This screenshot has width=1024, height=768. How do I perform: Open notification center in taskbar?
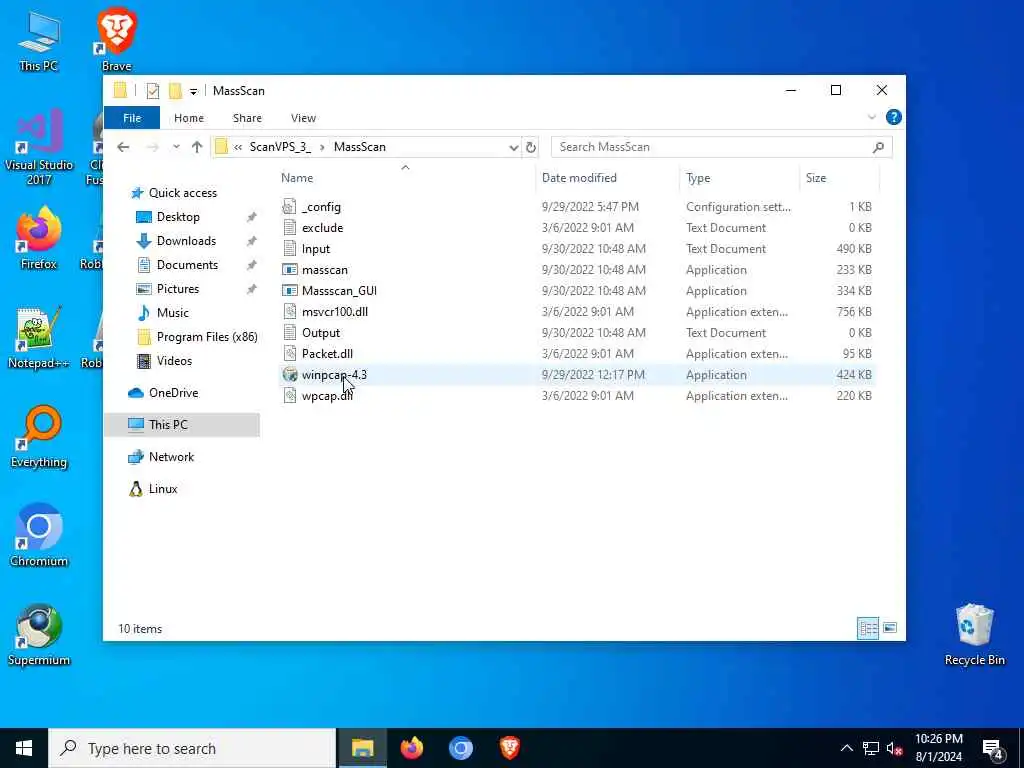993,748
